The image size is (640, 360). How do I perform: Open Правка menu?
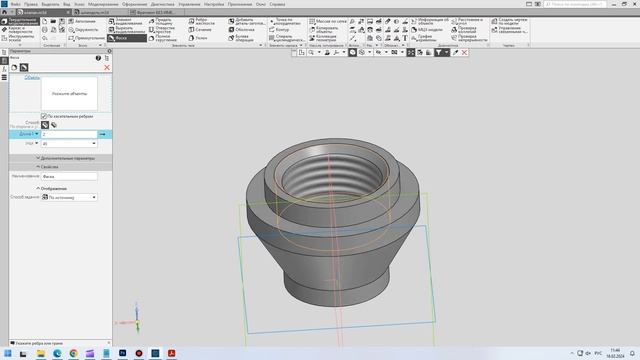31,4
